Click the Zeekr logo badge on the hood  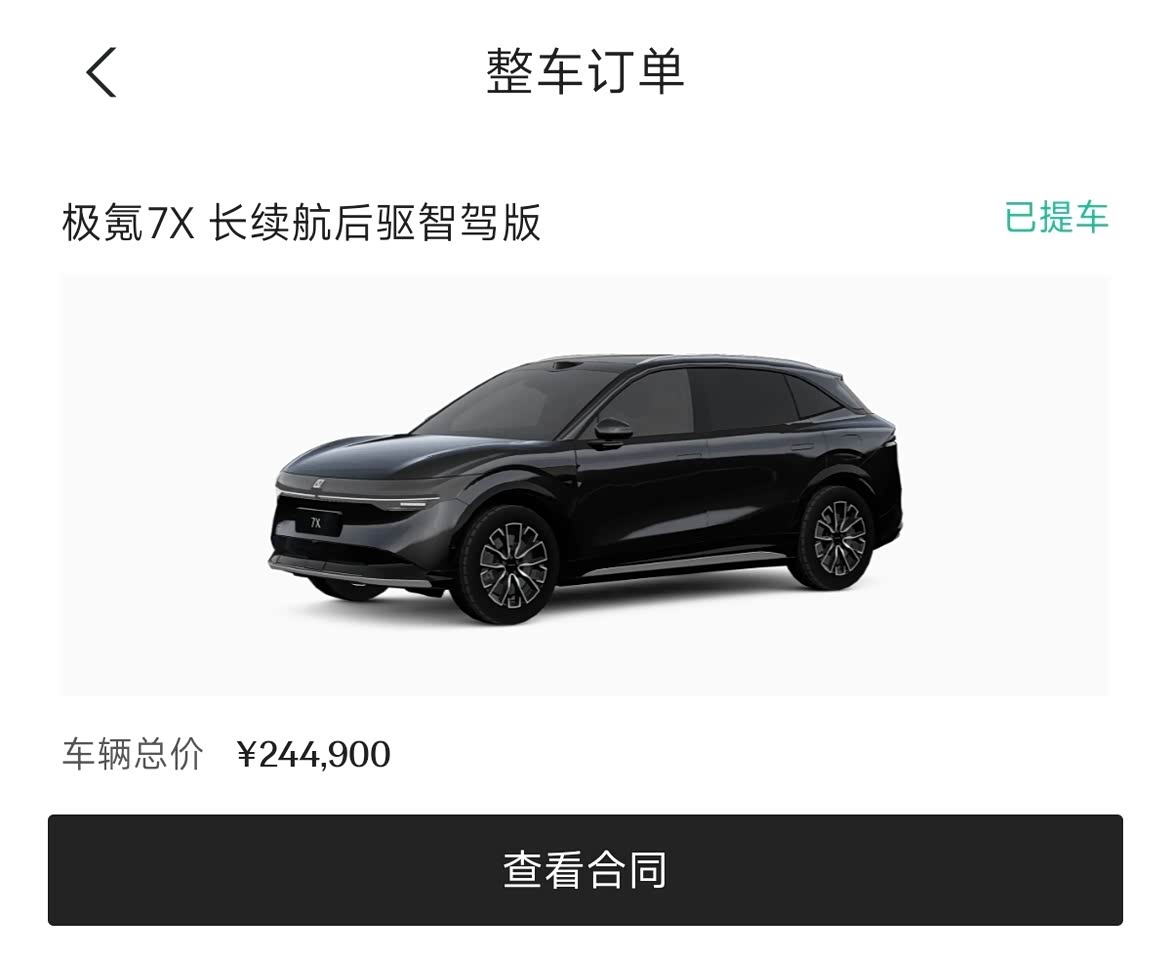click(317, 483)
